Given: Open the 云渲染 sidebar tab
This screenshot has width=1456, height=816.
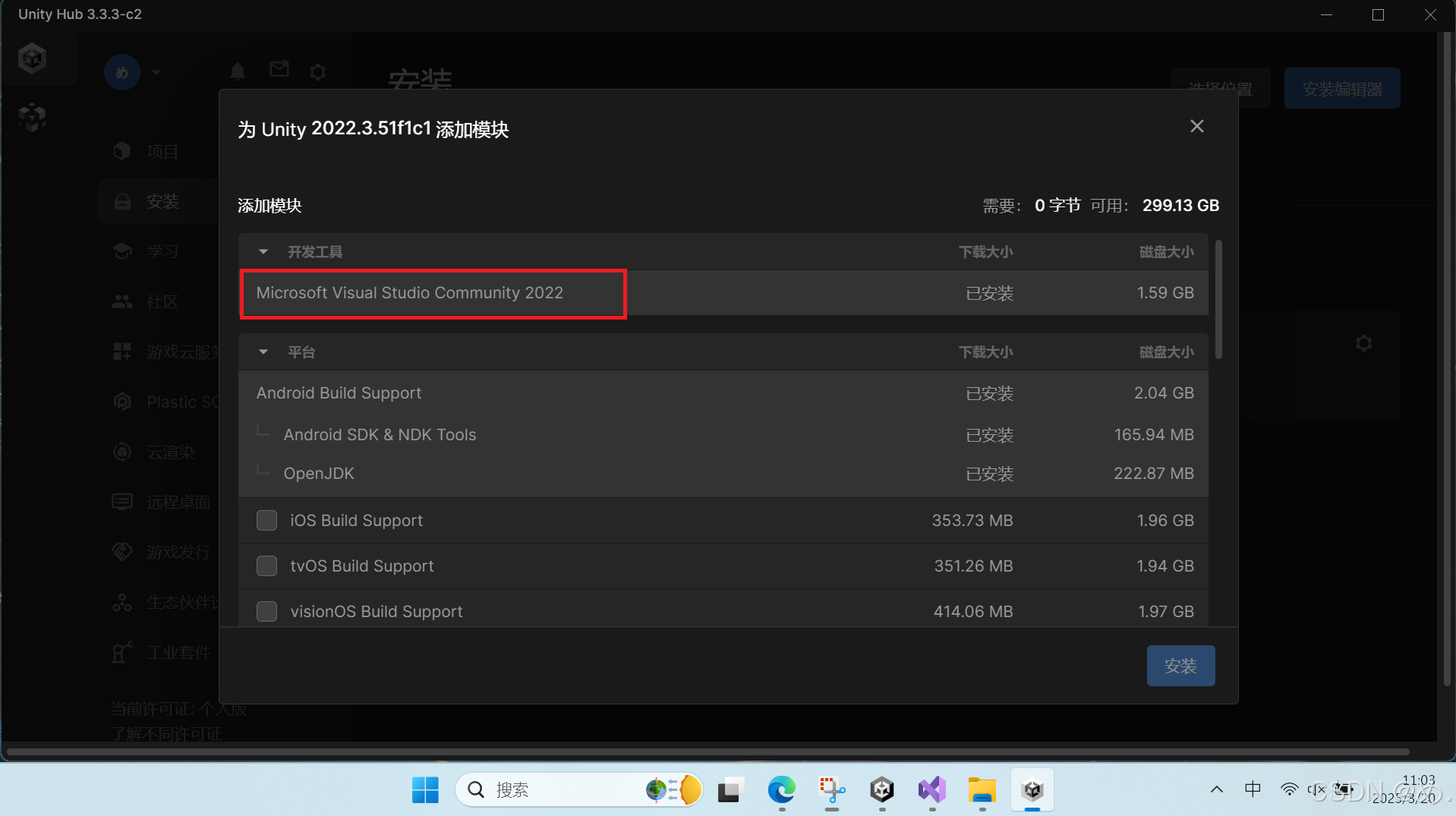Looking at the screenshot, I should point(171,452).
